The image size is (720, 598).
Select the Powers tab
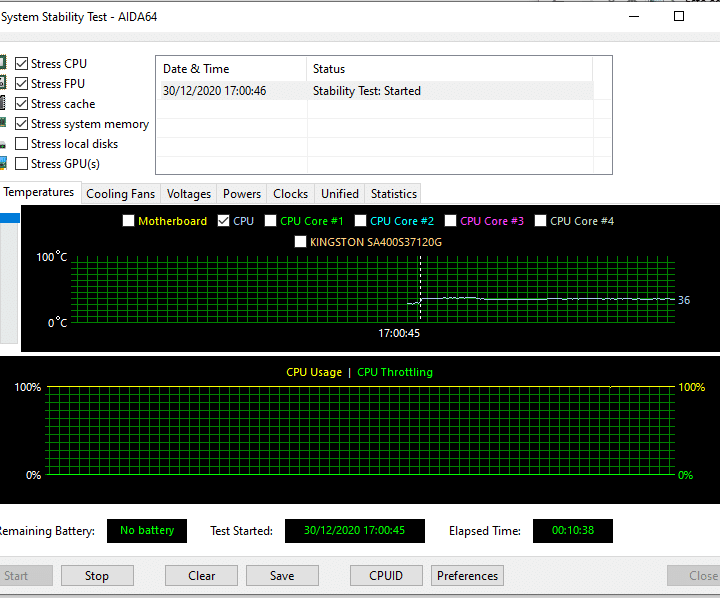[242, 194]
